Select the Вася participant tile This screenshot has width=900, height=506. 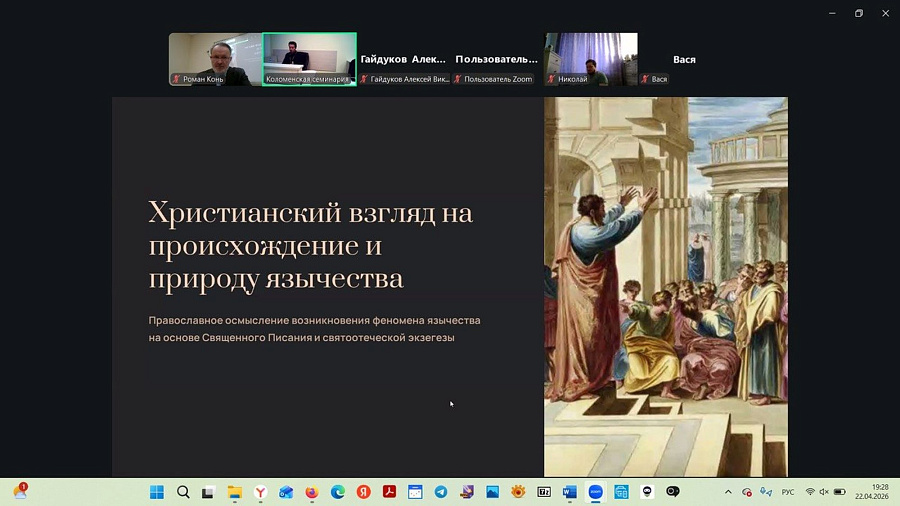(684, 59)
